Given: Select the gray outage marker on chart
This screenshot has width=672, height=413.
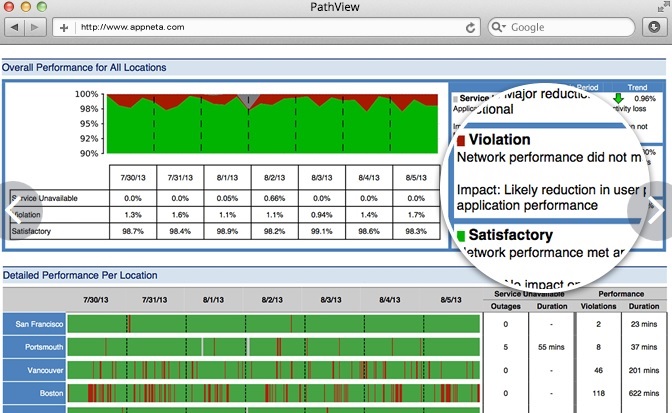Looking at the screenshot, I should [249, 101].
